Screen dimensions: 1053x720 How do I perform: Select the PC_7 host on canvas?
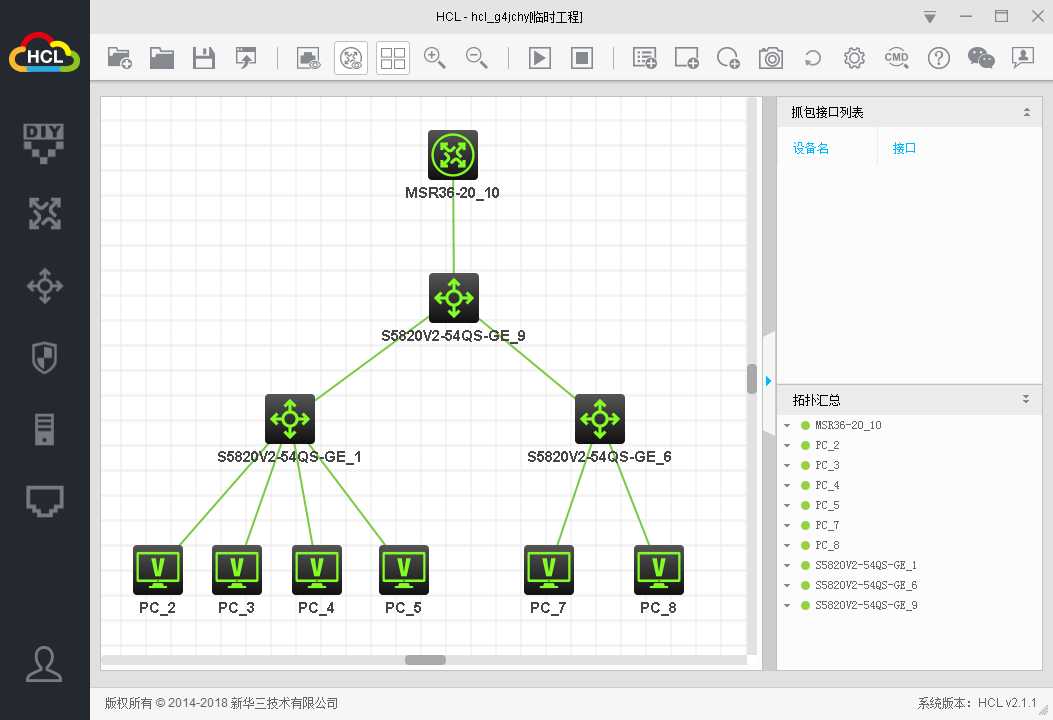click(549, 570)
